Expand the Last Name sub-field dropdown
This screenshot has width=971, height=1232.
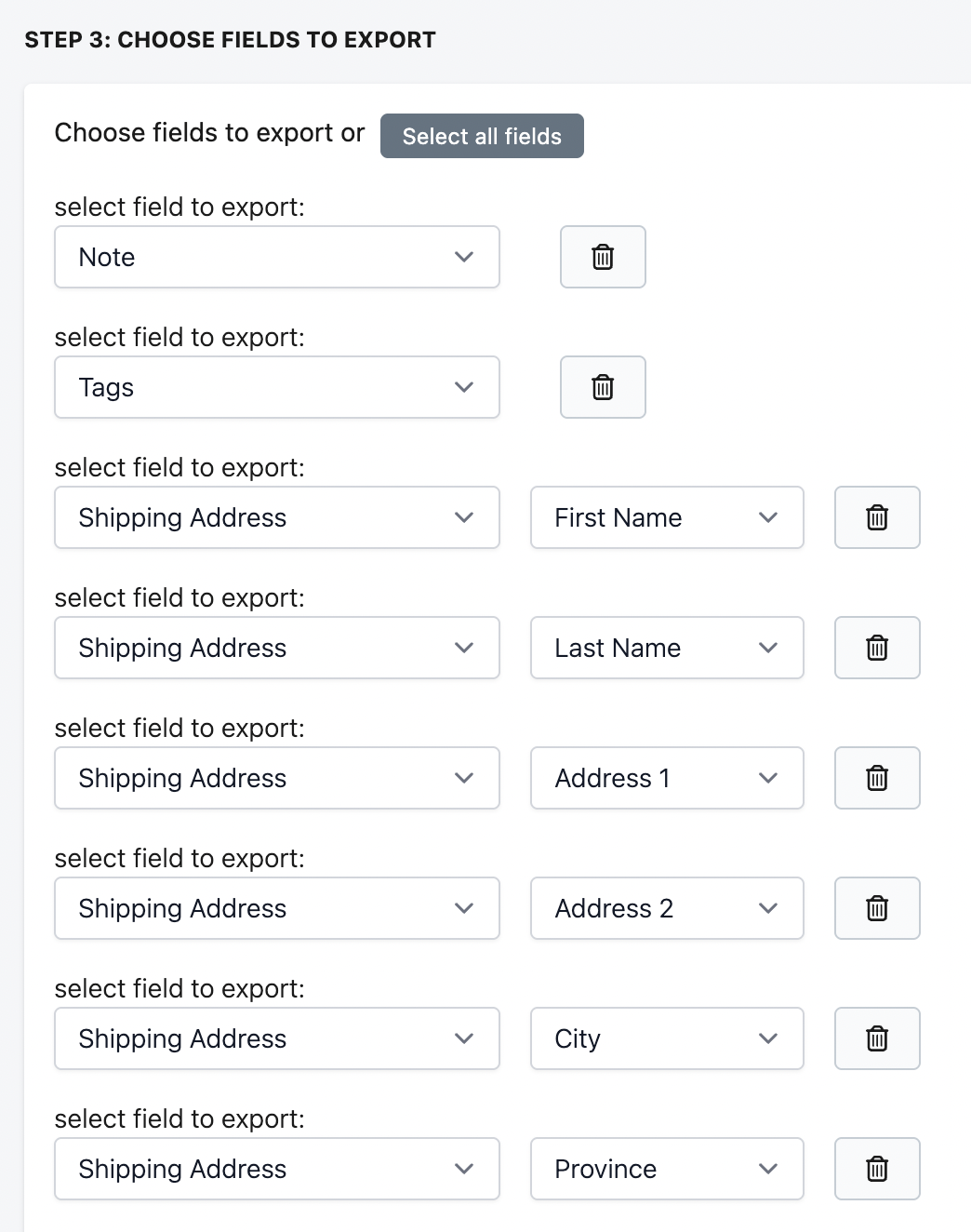point(667,648)
